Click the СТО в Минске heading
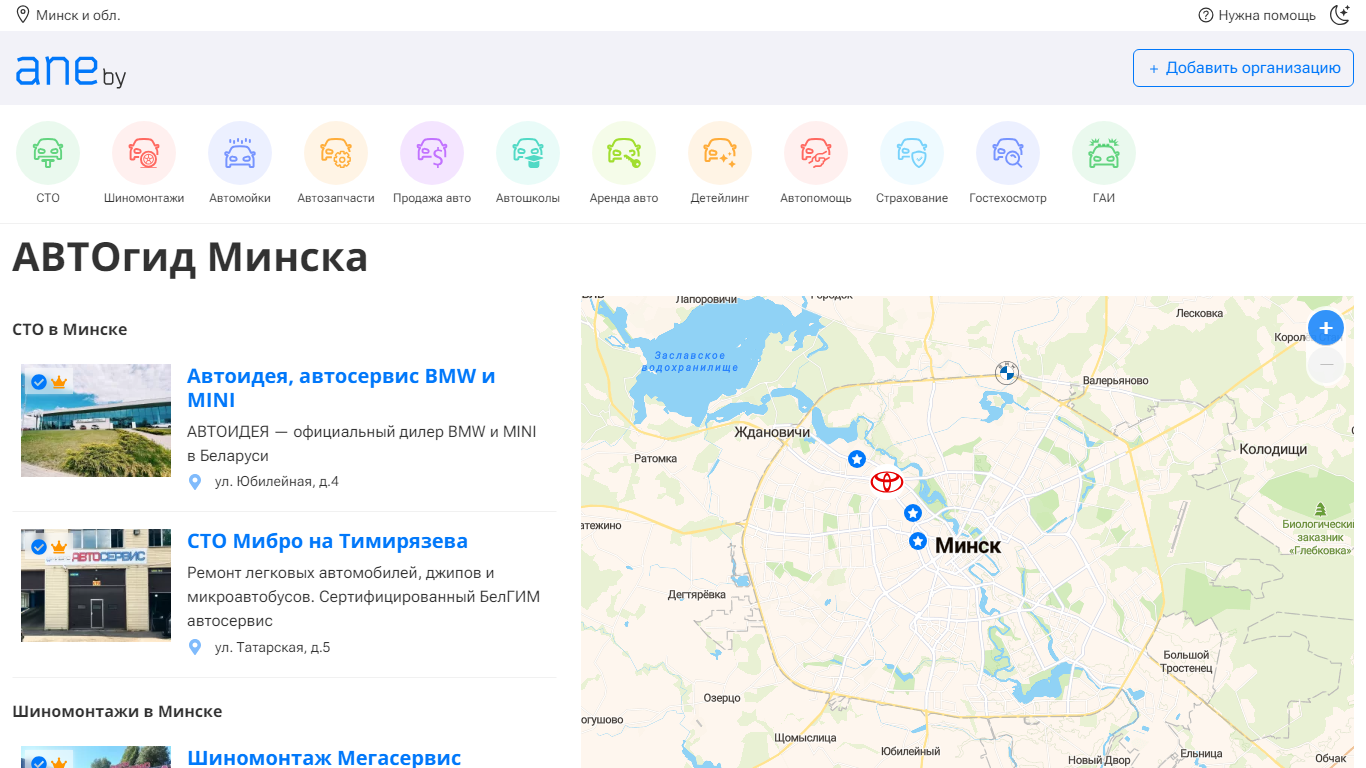 pyautogui.click(x=70, y=329)
